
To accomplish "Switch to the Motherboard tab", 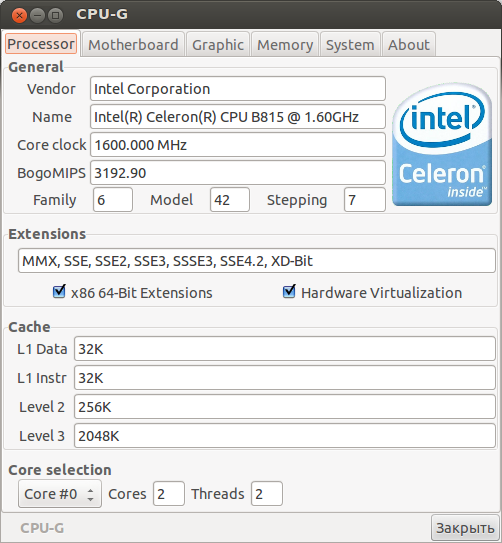I will [x=133, y=45].
